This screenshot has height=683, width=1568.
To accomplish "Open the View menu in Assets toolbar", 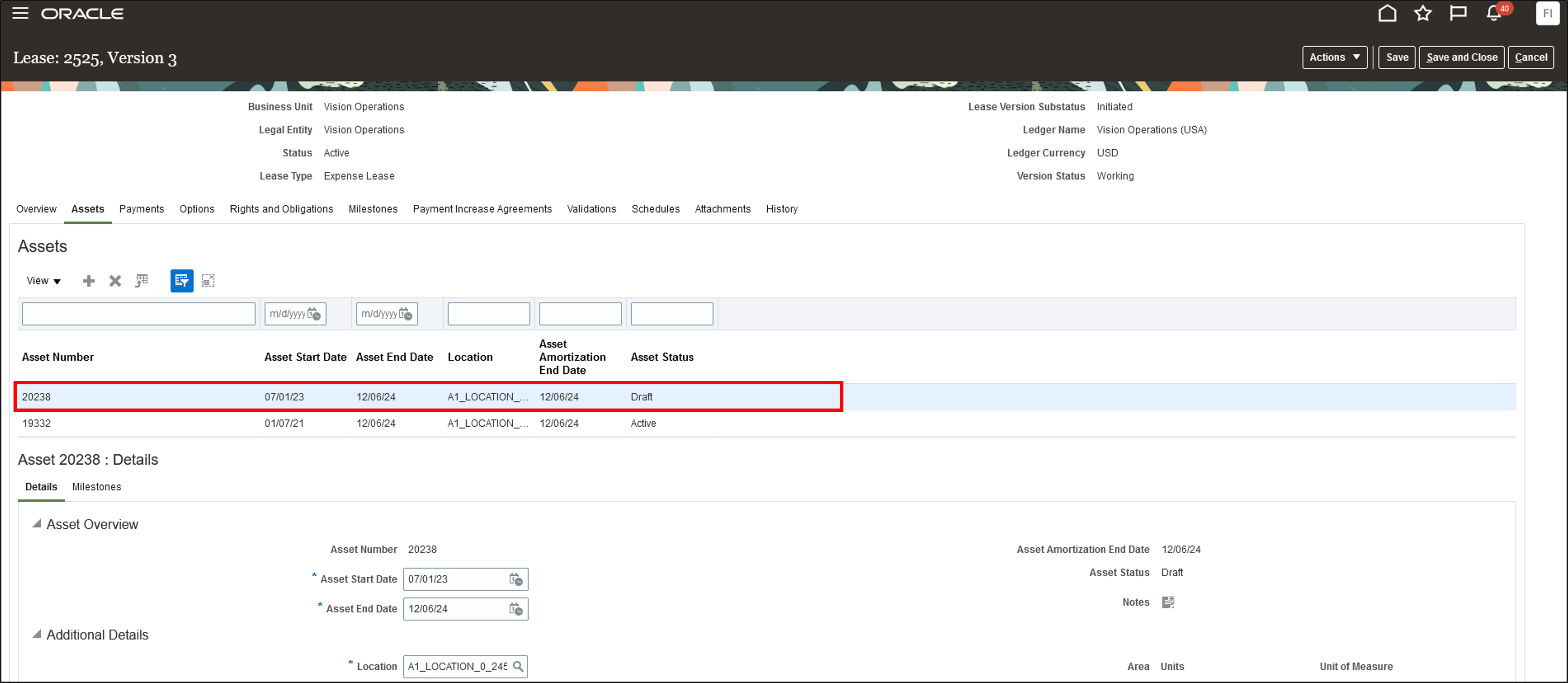I will pyautogui.click(x=43, y=281).
